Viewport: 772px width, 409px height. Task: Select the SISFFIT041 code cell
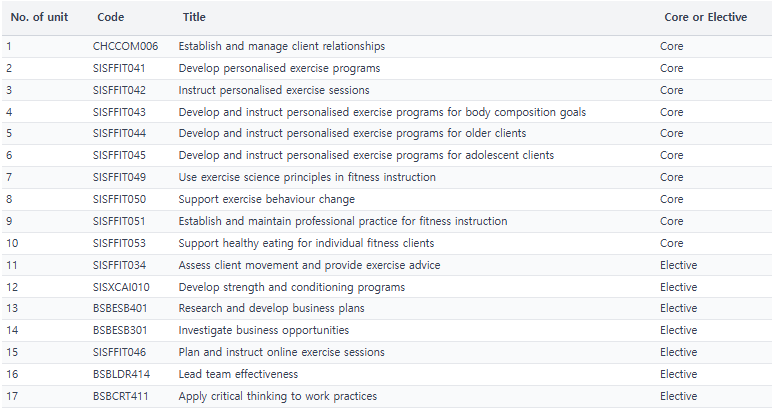[x=119, y=68]
